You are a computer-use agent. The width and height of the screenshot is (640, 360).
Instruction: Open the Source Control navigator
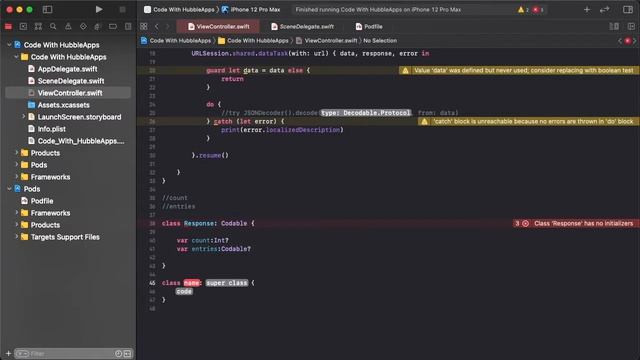23,27
